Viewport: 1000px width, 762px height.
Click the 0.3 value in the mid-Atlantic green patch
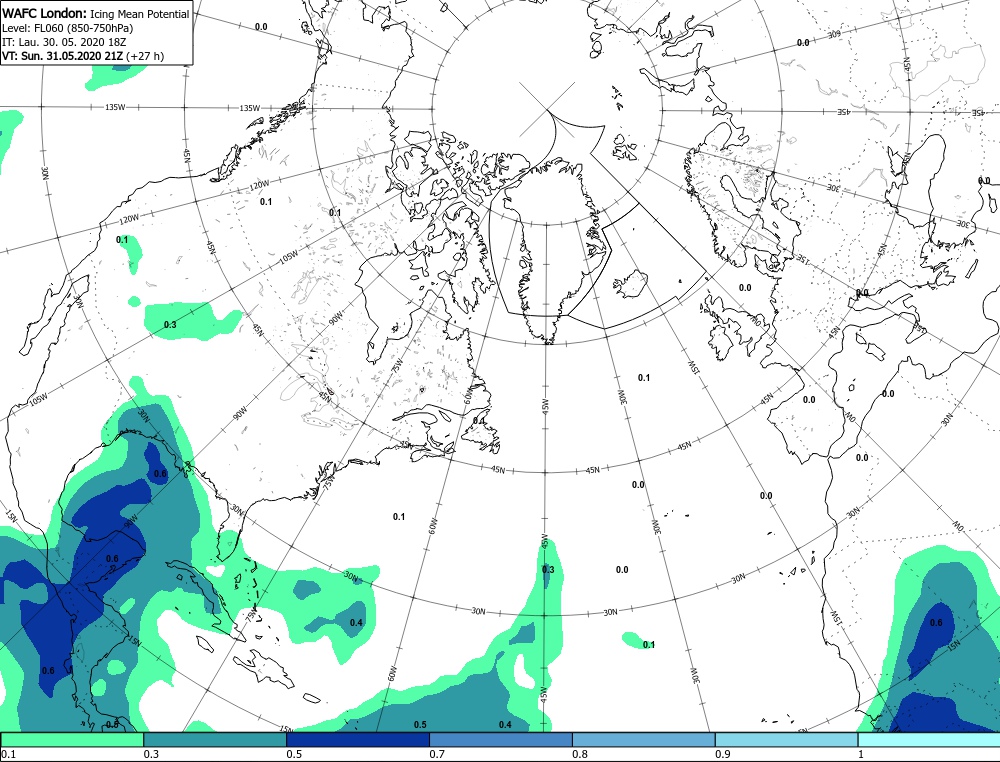[548, 569]
